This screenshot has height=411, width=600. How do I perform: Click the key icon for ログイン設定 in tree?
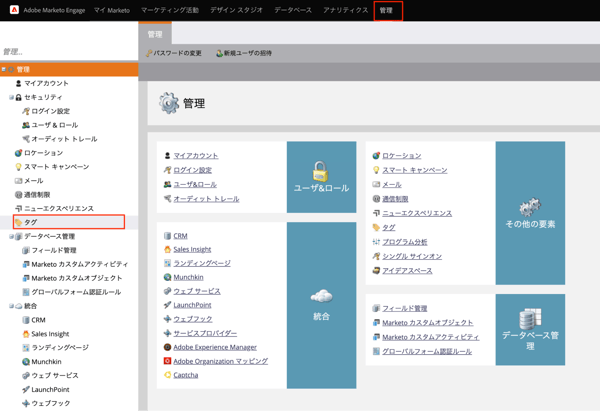[x=26, y=111]
